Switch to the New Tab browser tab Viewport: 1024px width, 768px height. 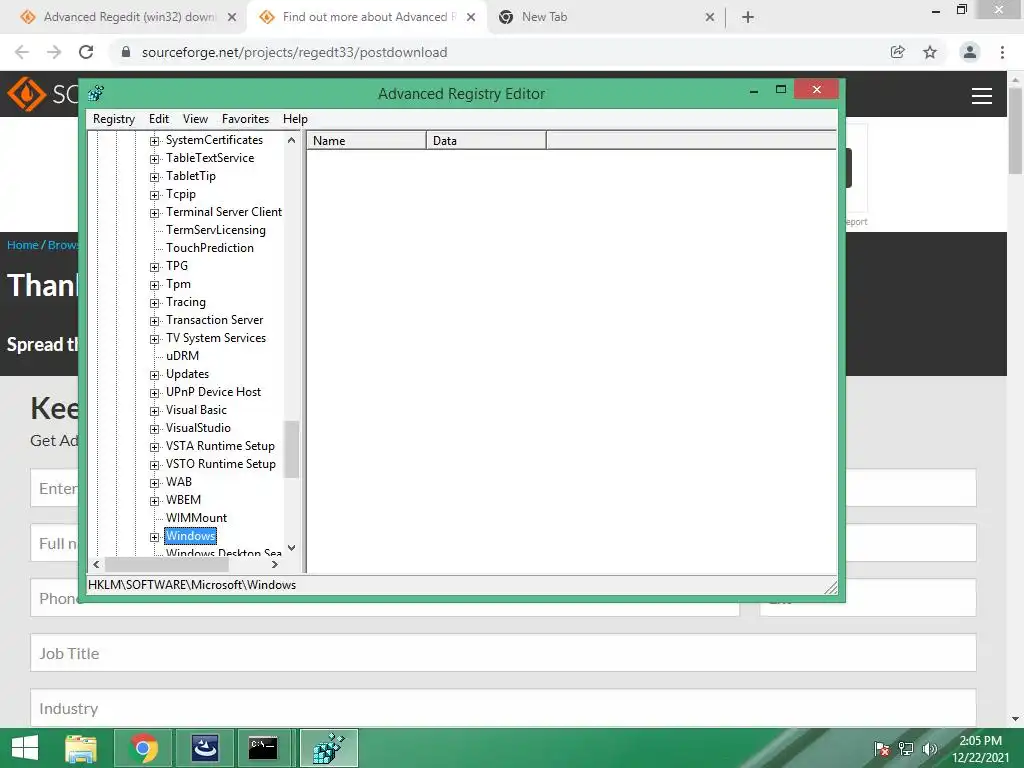pyautogui.click(x=544, y=17)
